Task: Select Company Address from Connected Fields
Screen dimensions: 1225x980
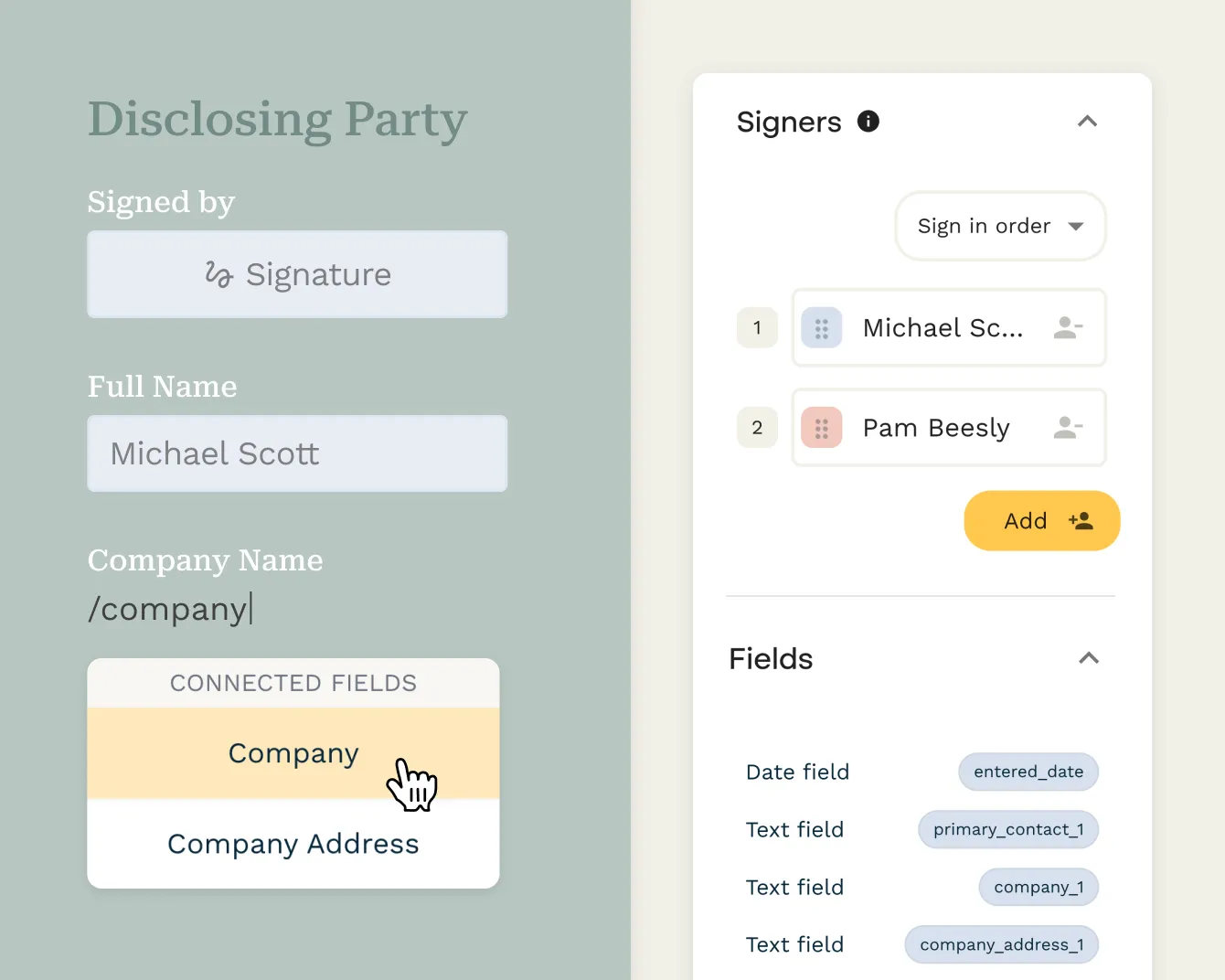Action: [293, 844]
